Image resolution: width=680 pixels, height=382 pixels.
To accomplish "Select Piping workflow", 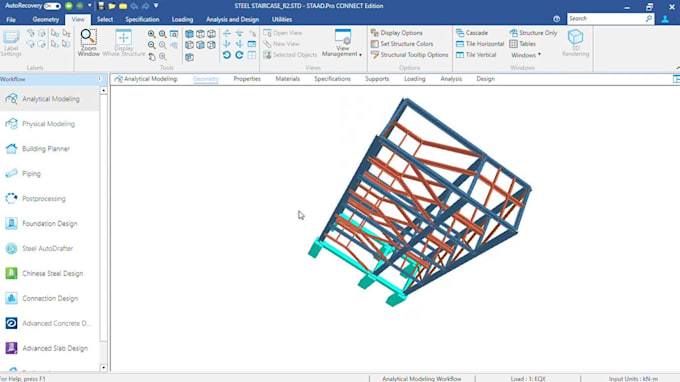I will click(x=50, y=174).
